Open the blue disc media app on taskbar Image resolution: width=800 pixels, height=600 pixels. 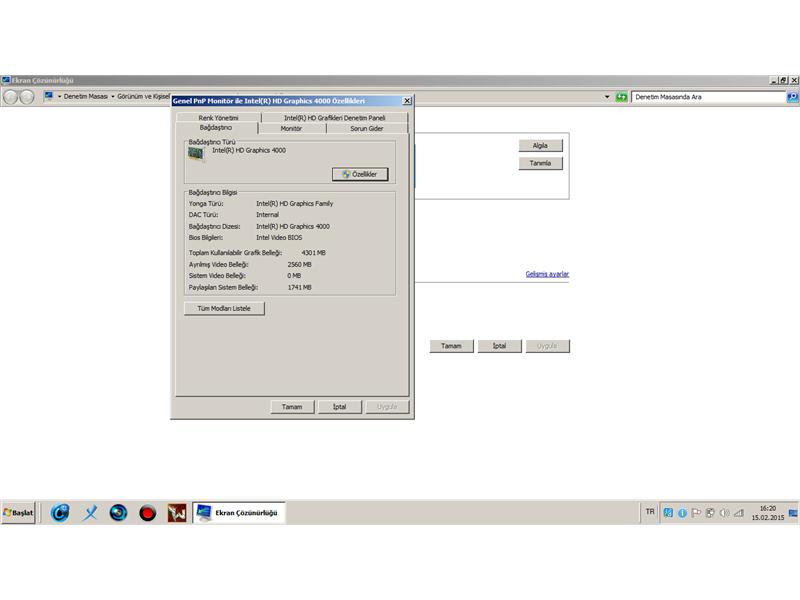coord(118,513)
